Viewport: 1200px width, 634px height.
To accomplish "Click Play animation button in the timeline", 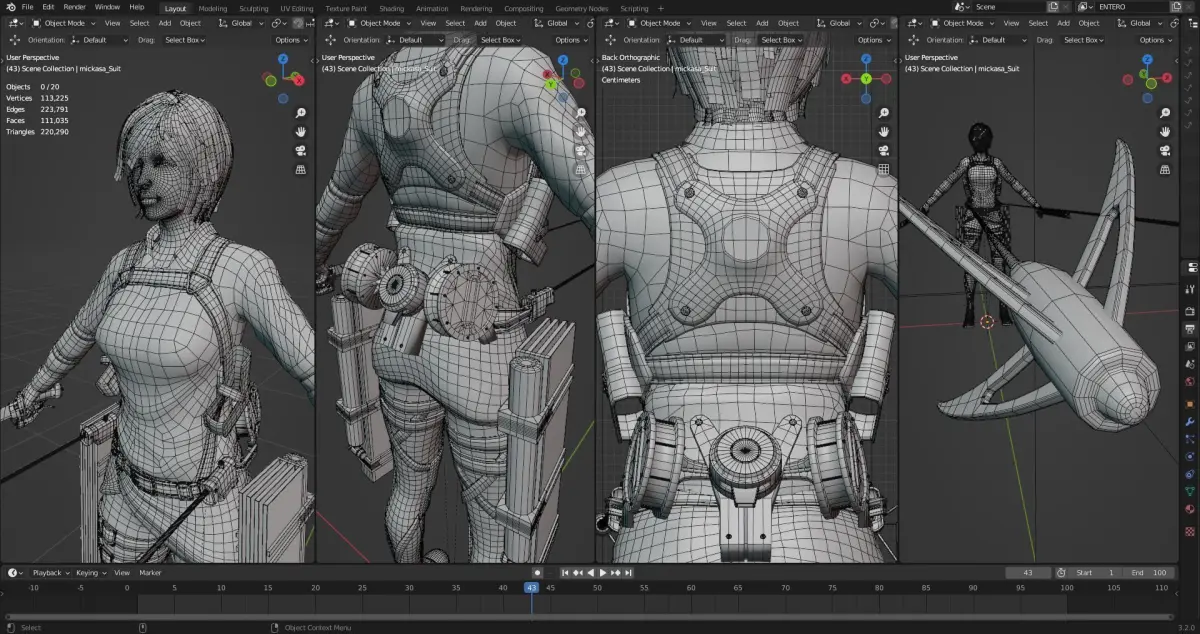I will [x=603, y=572].
